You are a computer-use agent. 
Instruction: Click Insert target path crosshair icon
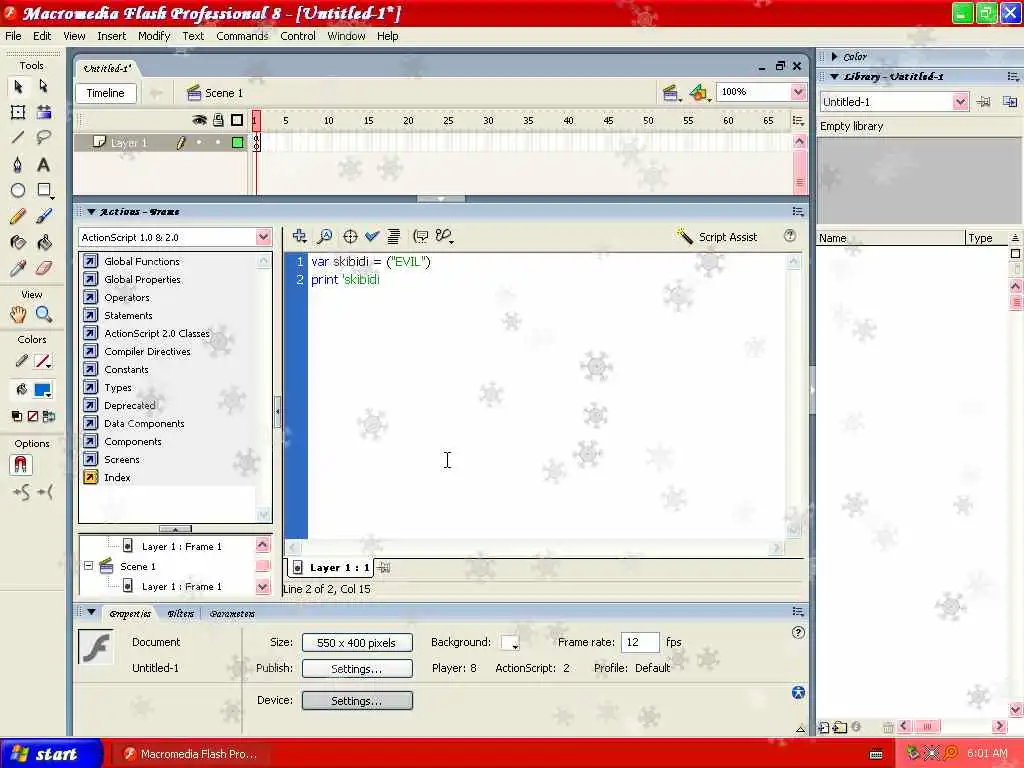(x=350, y=236)
